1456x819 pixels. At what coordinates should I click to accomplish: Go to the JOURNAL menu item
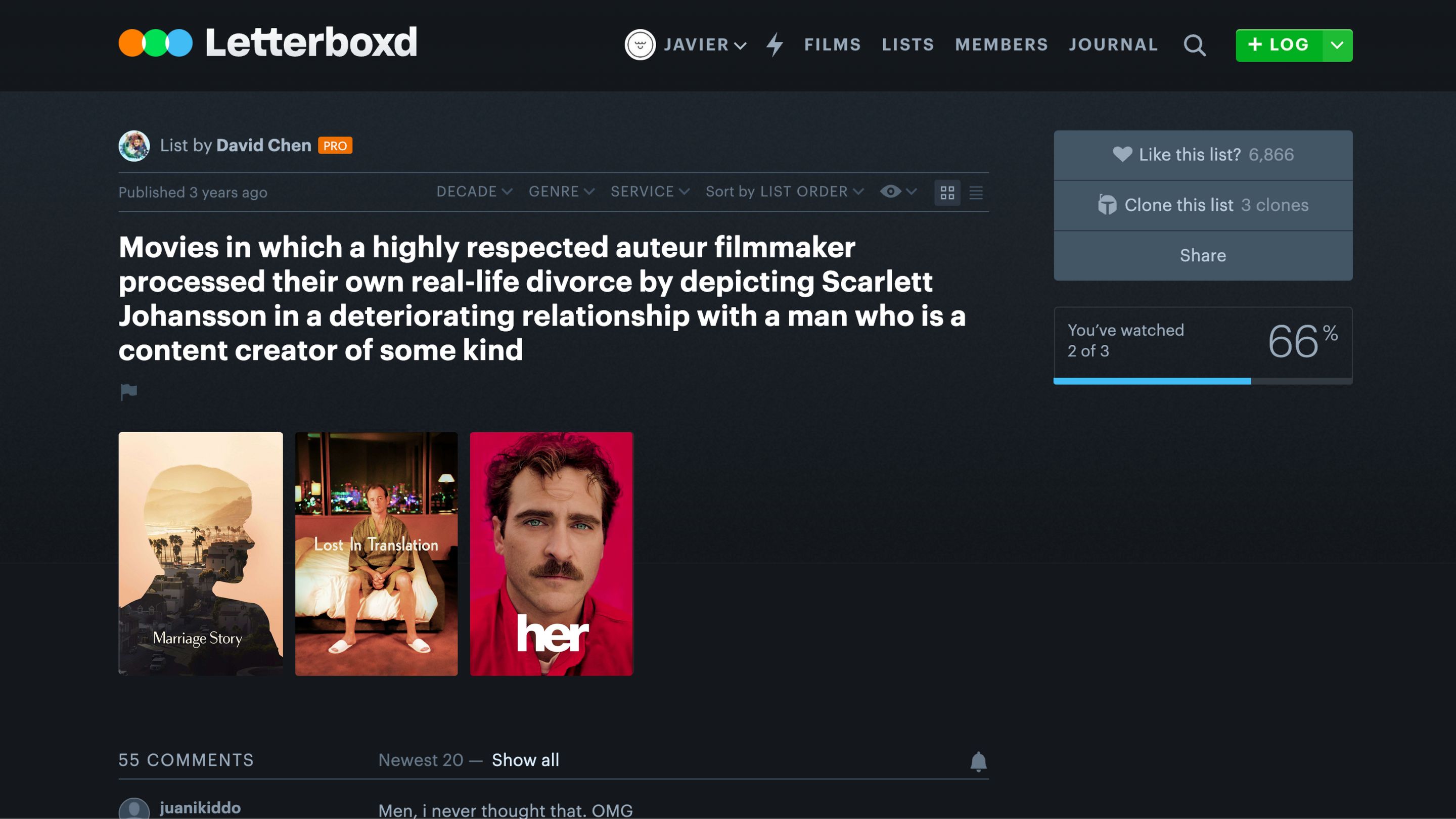[x=1113, y=44]
